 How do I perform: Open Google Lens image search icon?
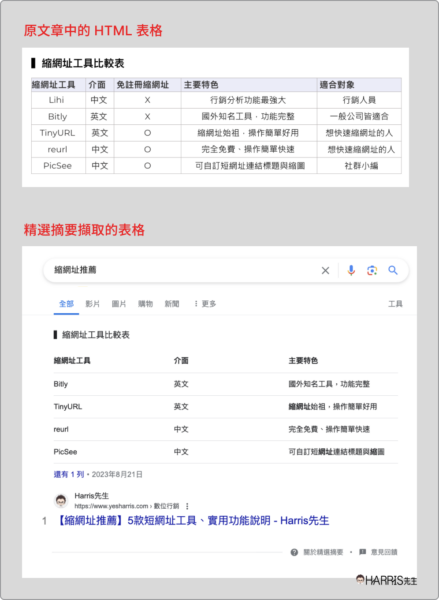click(372, 271)
